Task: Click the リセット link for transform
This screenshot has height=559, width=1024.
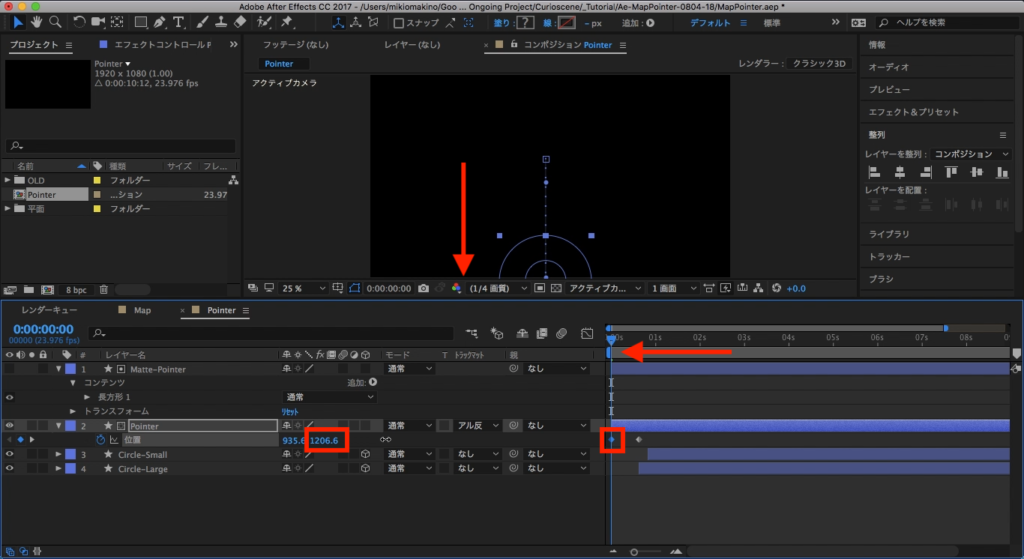Action: (290, 411)
